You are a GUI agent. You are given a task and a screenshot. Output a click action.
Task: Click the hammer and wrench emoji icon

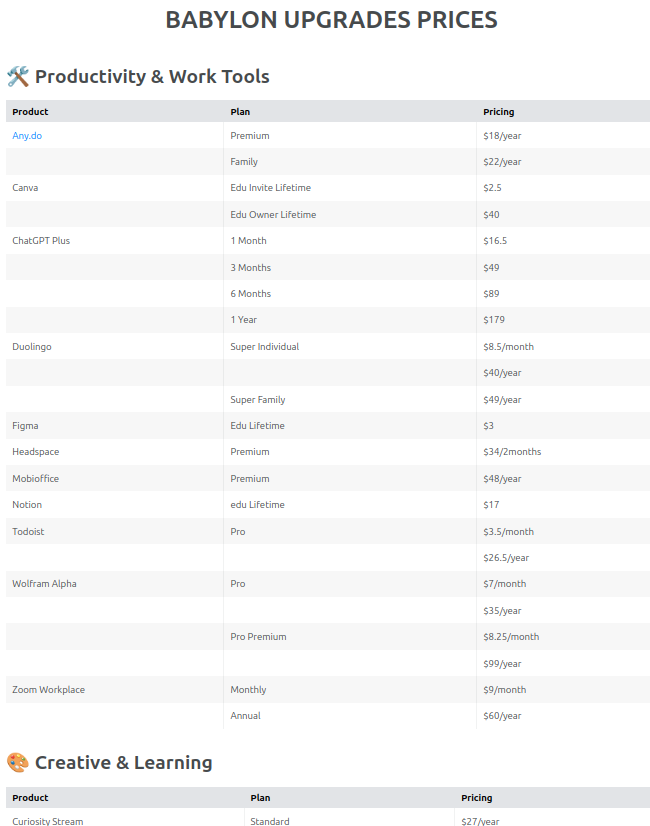[18, 77]
